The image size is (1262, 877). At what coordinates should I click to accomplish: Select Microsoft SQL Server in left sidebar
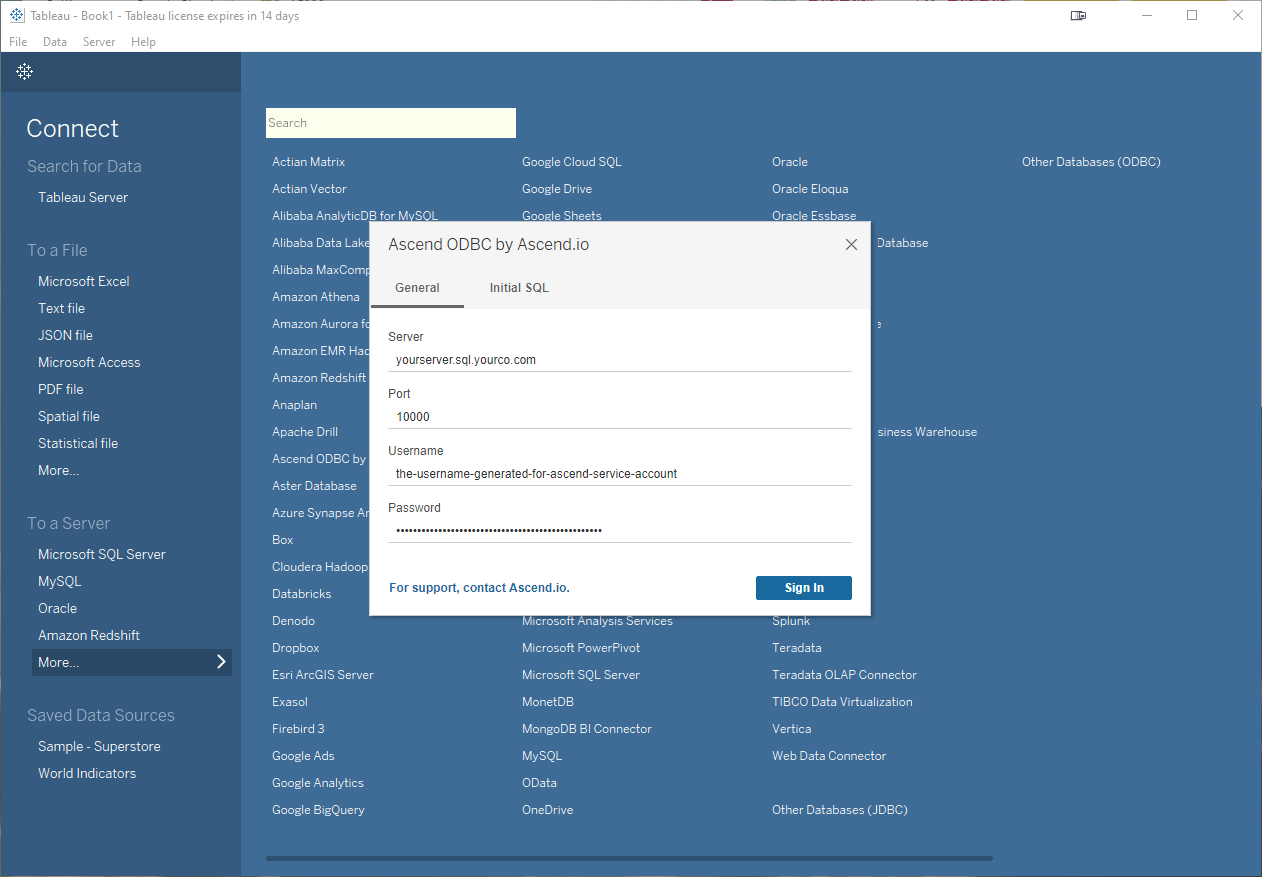(x=102, y=555)
